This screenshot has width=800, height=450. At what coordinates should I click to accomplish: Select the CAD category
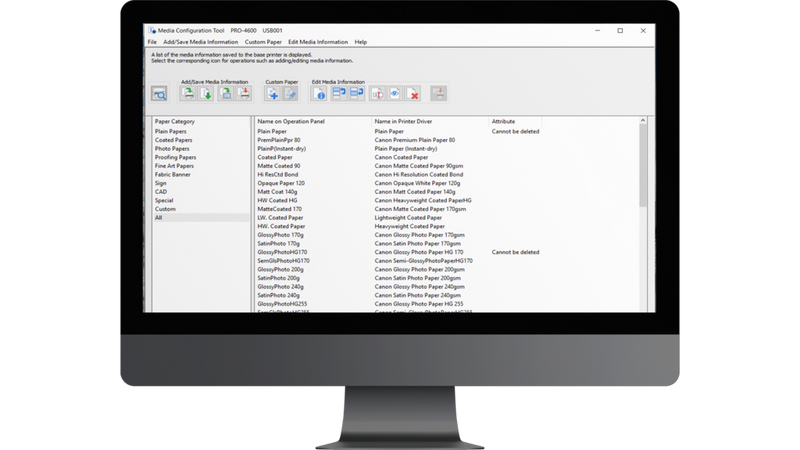coord(161,192)
